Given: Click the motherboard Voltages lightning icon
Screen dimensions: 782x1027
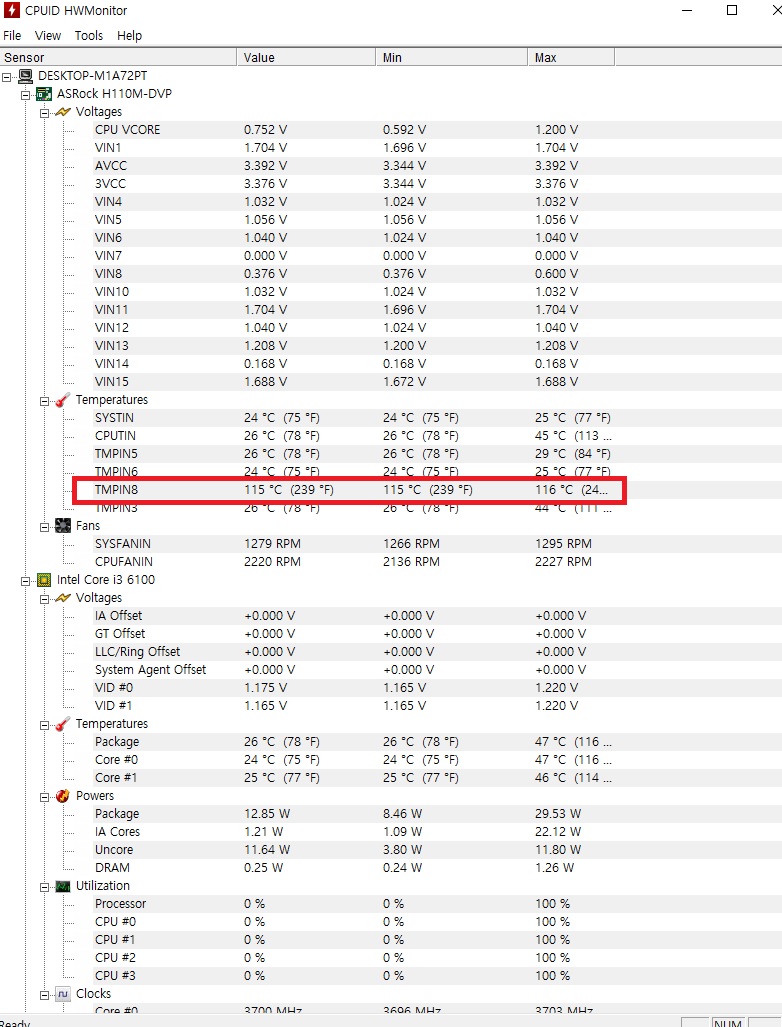Looking at the screenshot, I should tap(63, 112).
